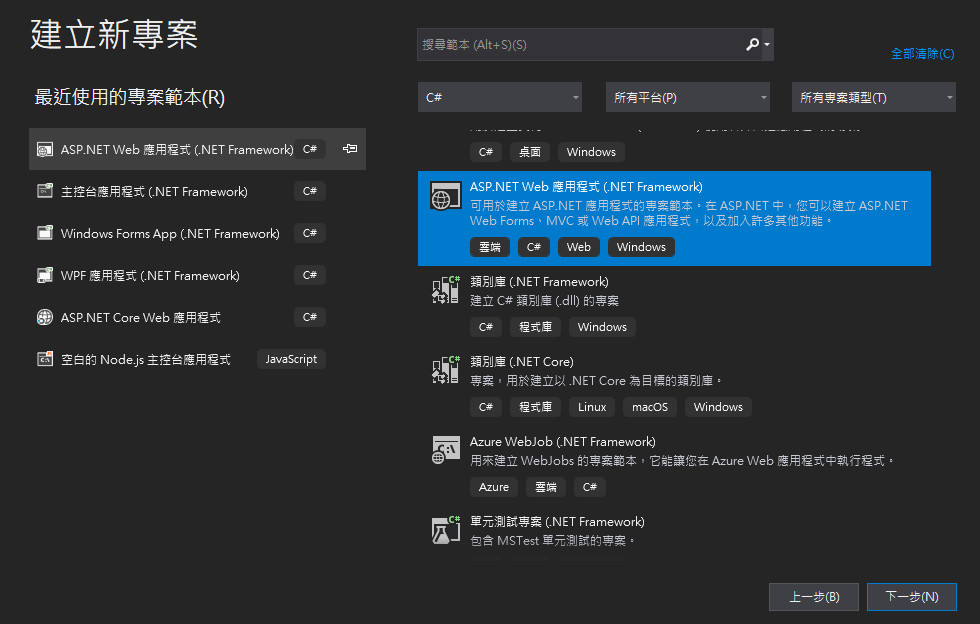Click the 雲端 tag on selected template

click(x=490, y=247)
